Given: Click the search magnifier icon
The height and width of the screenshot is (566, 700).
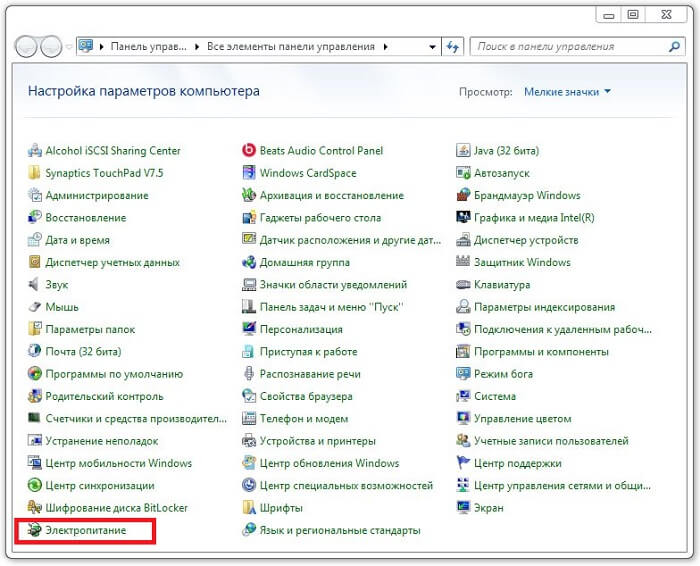Looking at the screenshot, I should (674, 46).
